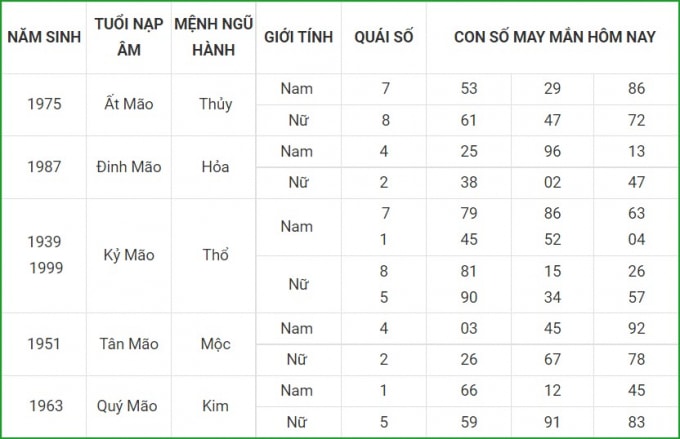
Task: Select the TUỔI NẠP ÂM header cell
Action: (x=129, y=37)
